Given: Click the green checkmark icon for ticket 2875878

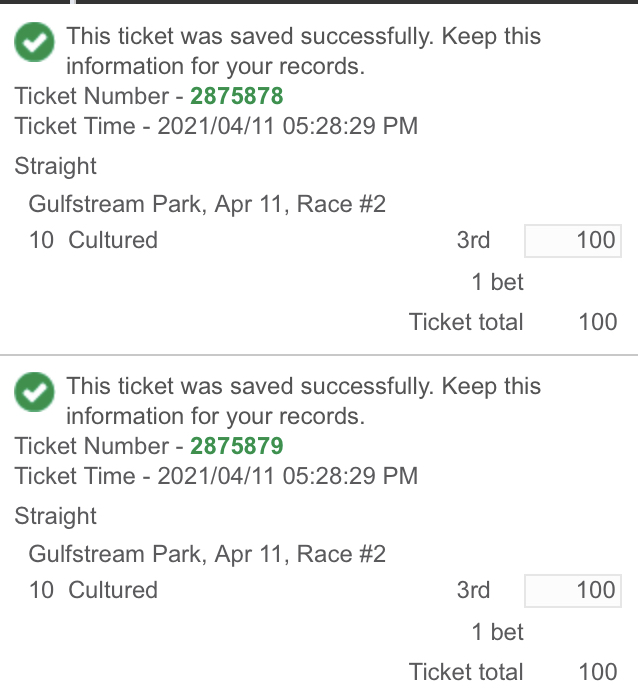Looking at the screenshot, I should tap(35, 43).
